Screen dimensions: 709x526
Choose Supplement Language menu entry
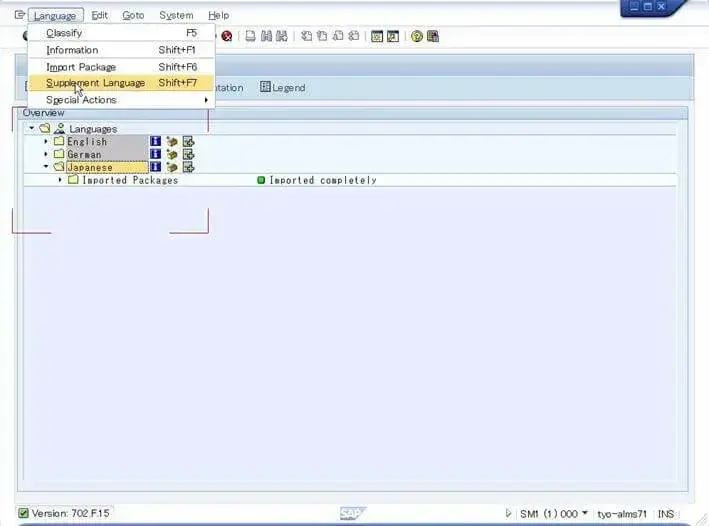point(121,83)
